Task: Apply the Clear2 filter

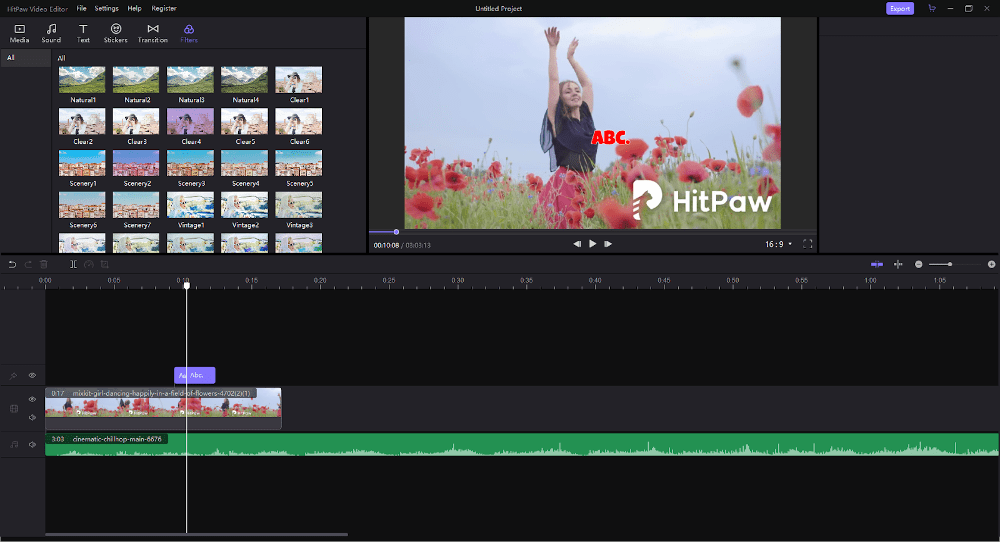Action: [82, 121]
